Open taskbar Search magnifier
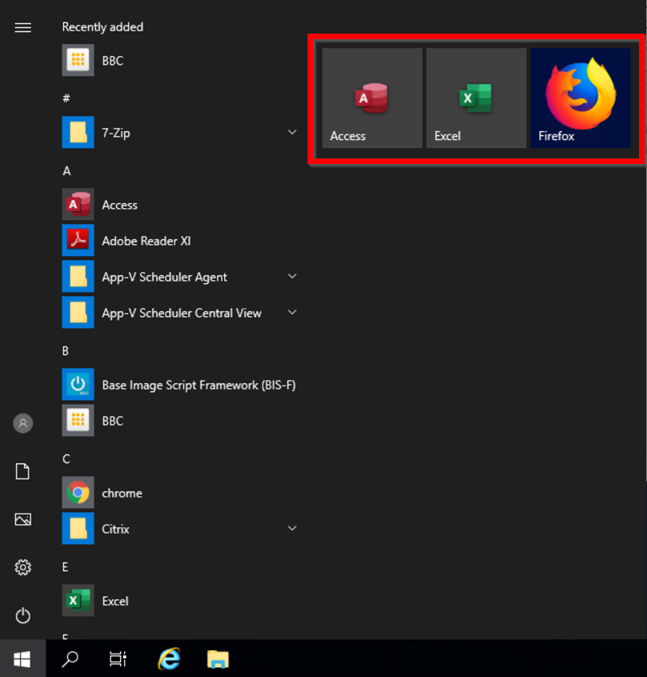 pos(70,659)
